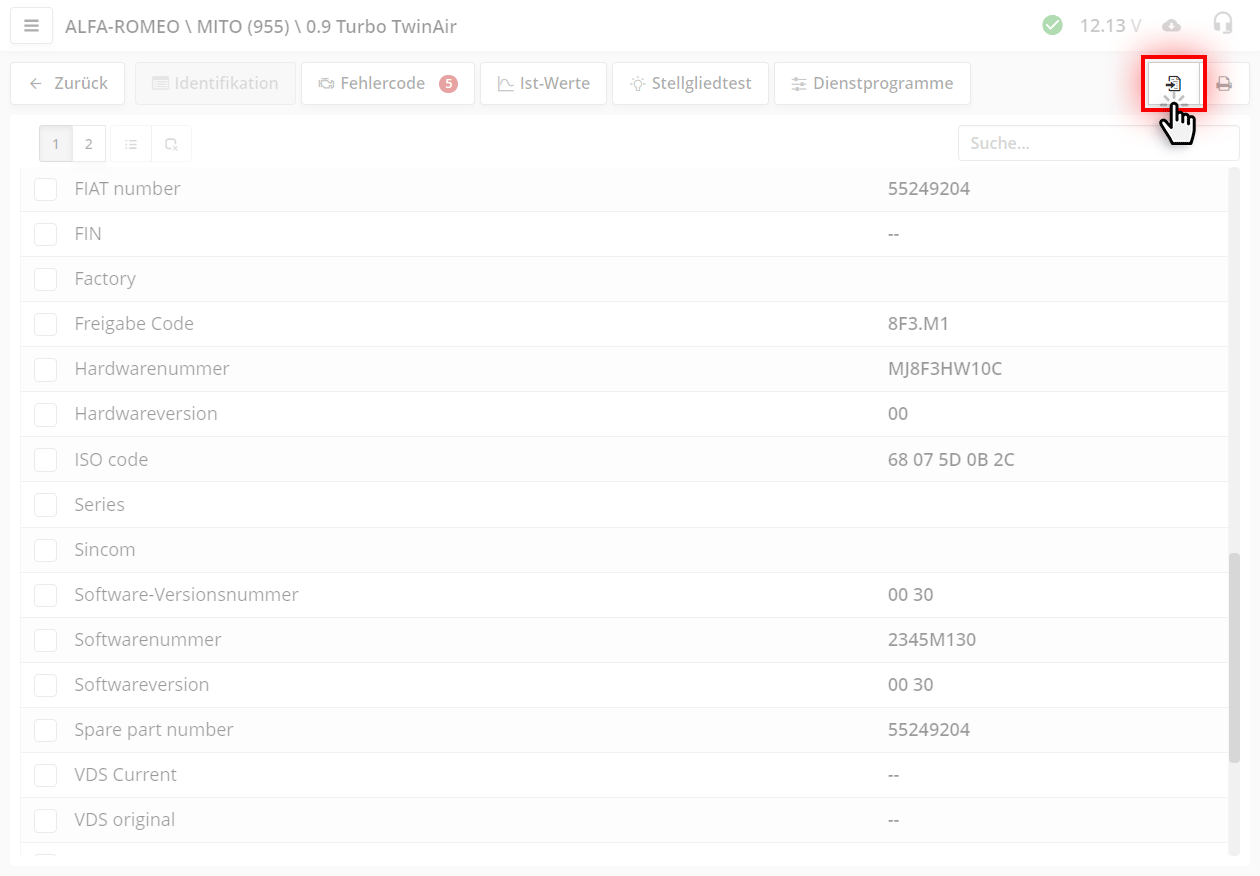Open the Ist-Werte tab

click(x=543, y=84)
